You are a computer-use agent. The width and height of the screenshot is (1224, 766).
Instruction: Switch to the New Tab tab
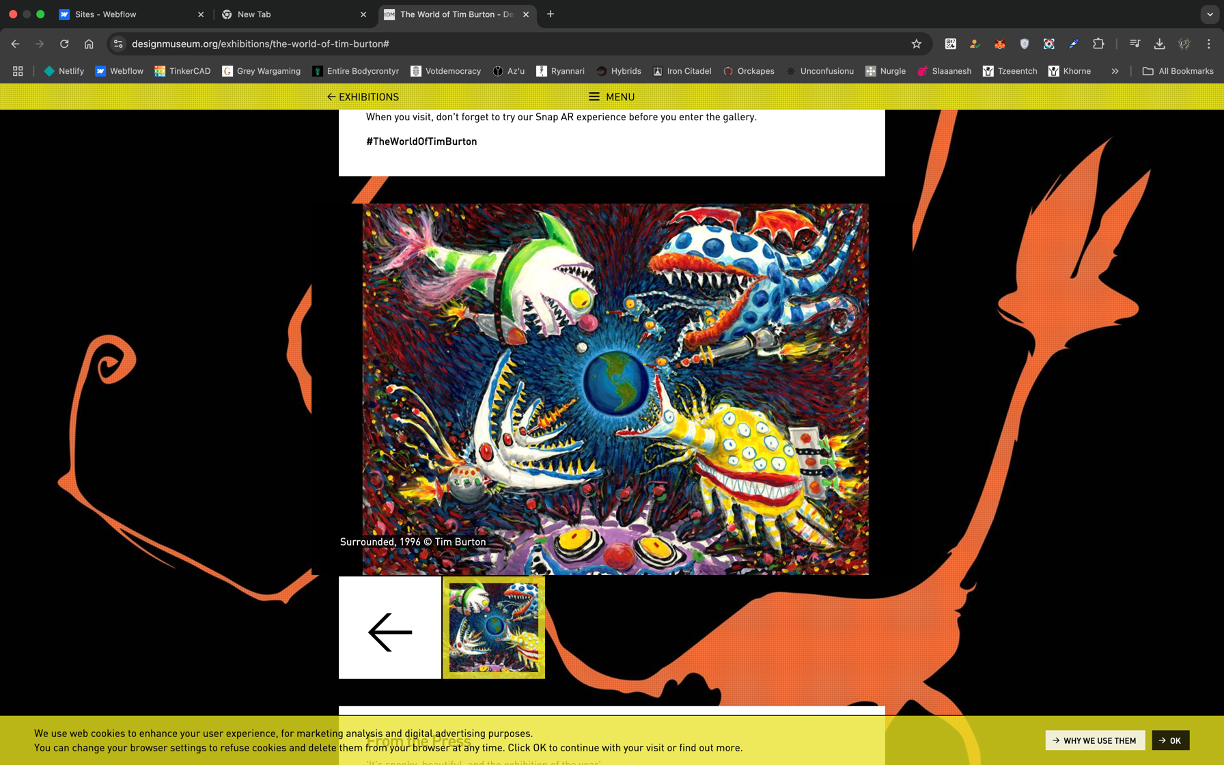[x=293, y=15]
